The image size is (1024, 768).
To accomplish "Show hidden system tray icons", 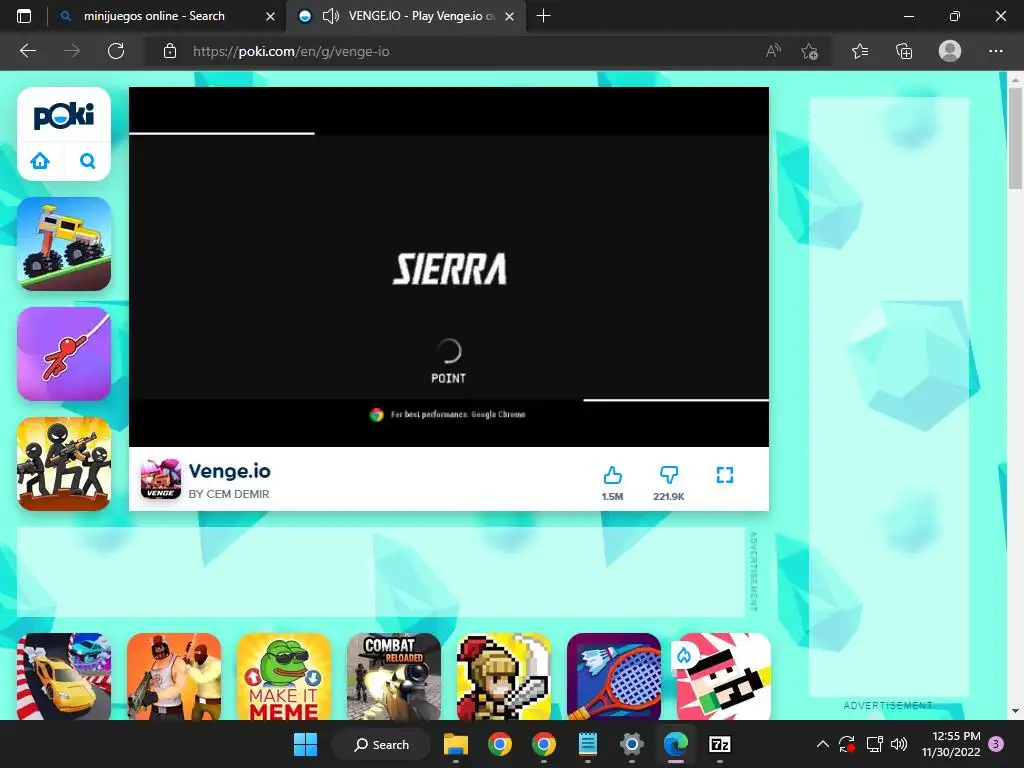I will [x=823, y=744].
